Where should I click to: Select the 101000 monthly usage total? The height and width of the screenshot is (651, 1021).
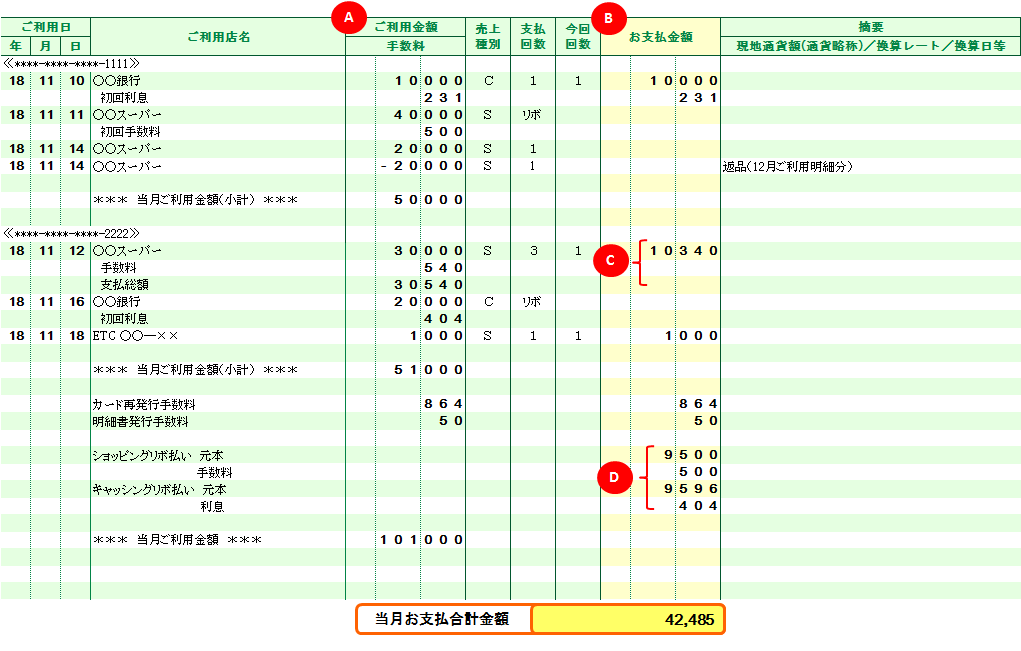[x=422, y=540]
